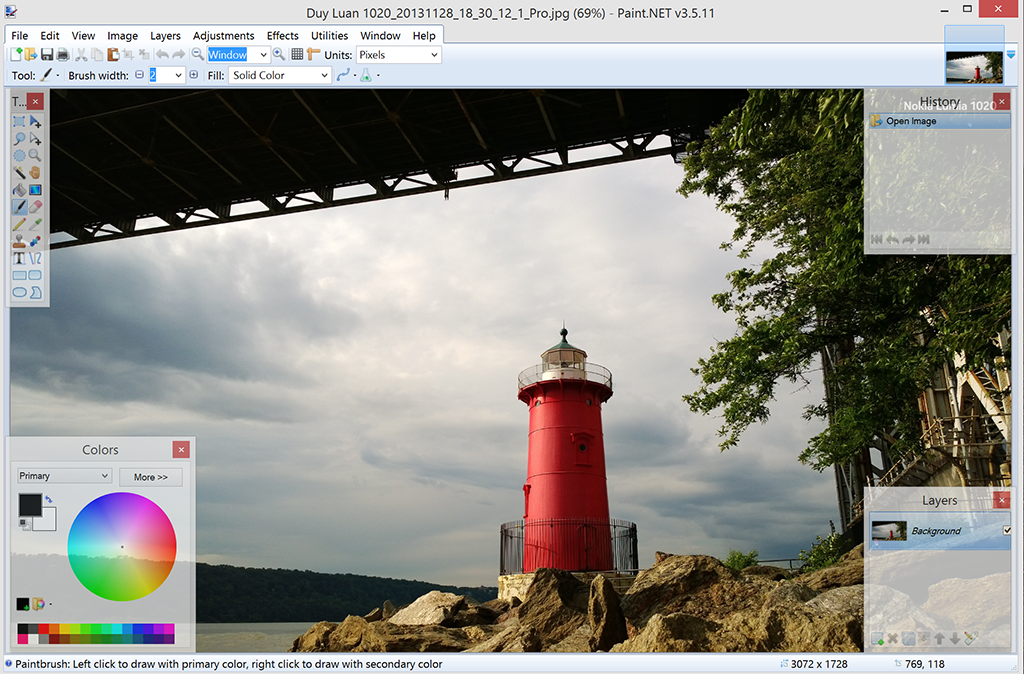Activate the Clone Stamp tool
This screenshot has width=1024, height=674.
19,241
